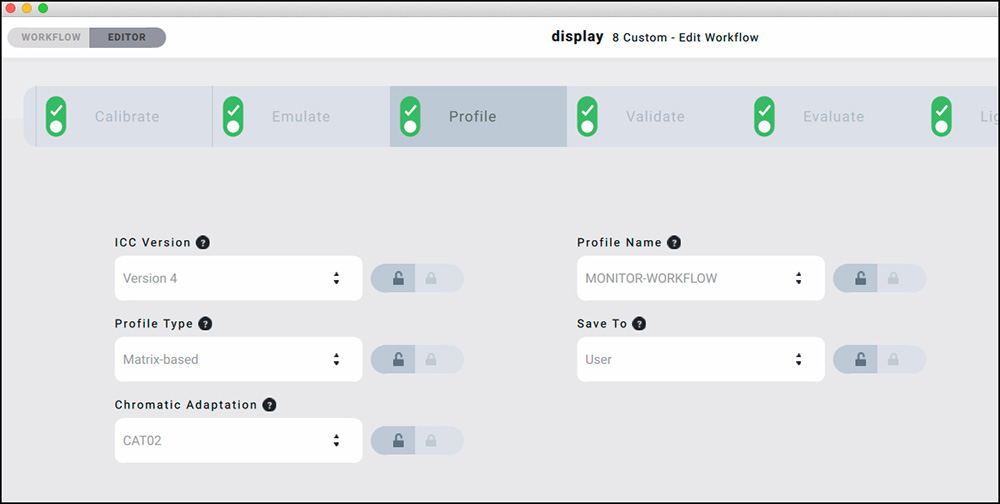Viewport: 1000px width, 504px height.
Task: Click locked padlock for Profile Type
Action: click(x=431, y=359)
